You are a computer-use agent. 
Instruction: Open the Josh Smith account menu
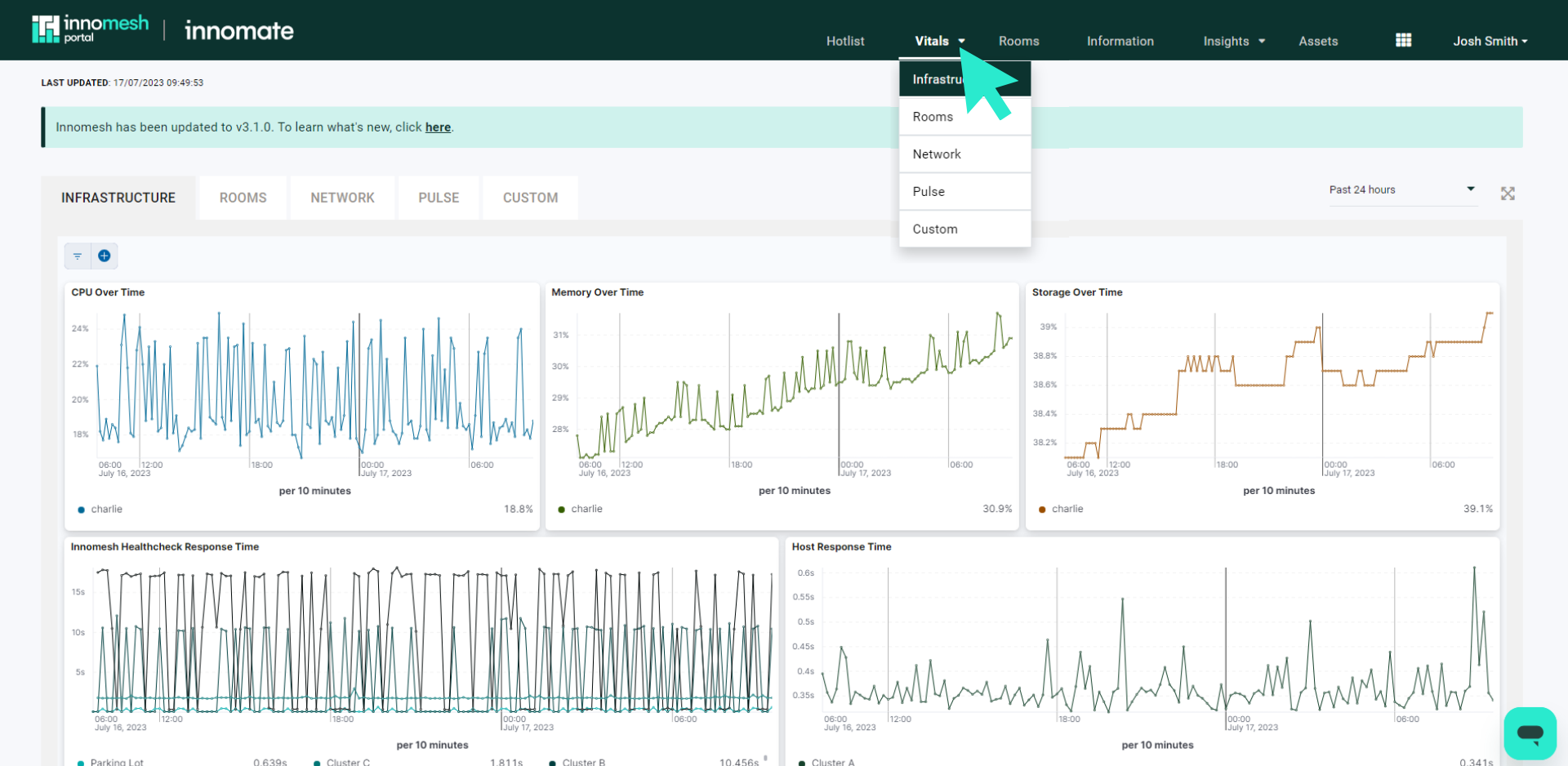(x=1490, y=41)
